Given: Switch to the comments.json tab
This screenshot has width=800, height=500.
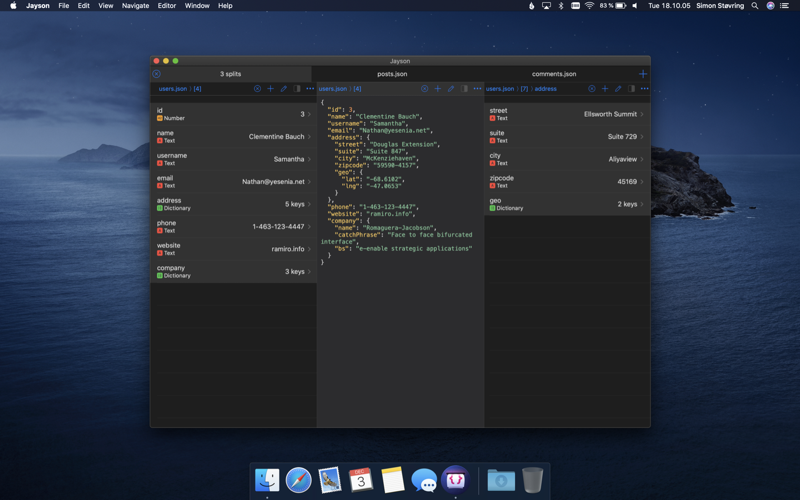Looking at the screenshot, I should (x=553, y=74).
